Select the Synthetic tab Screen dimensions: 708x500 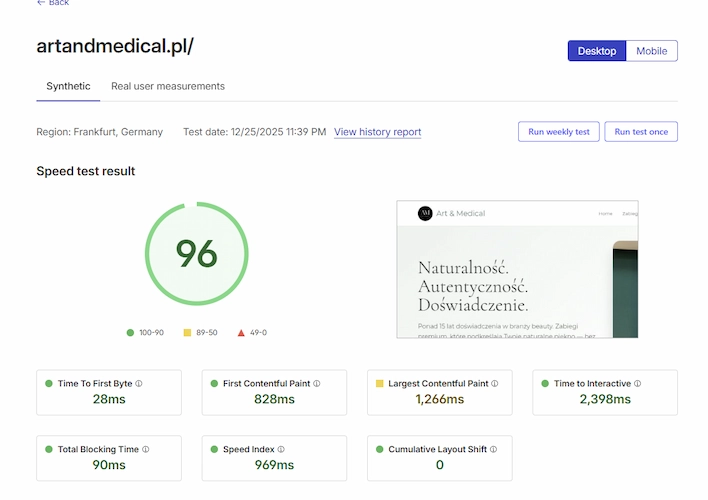coord(68,86)
